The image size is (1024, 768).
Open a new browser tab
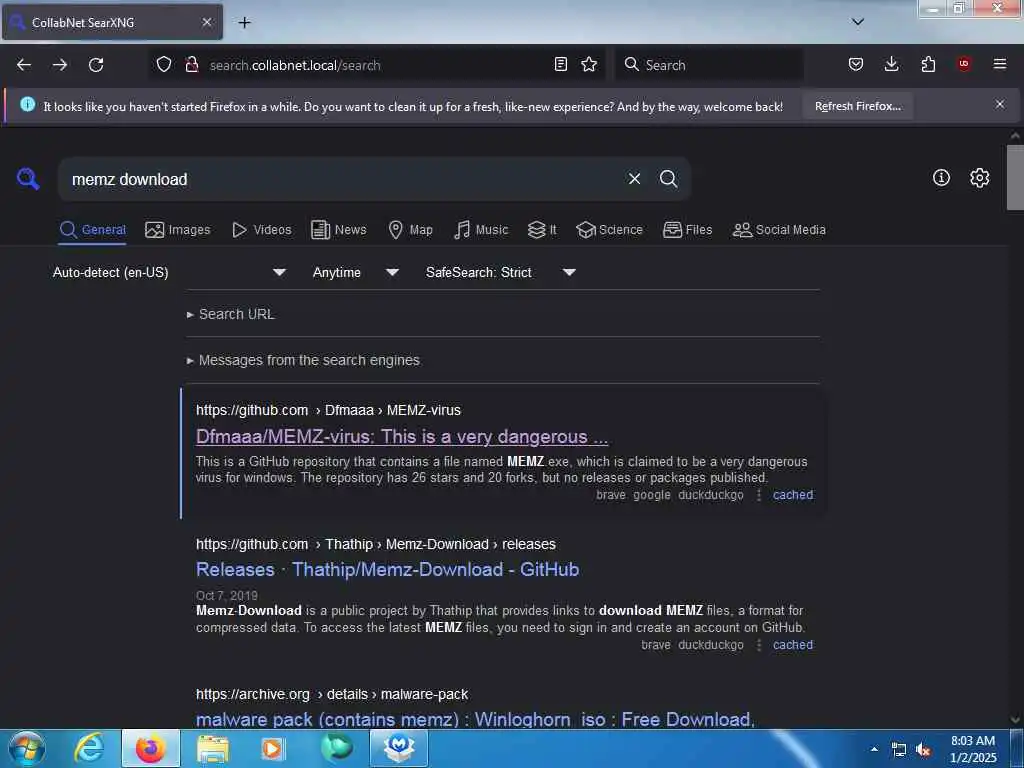tap(244, 23)
